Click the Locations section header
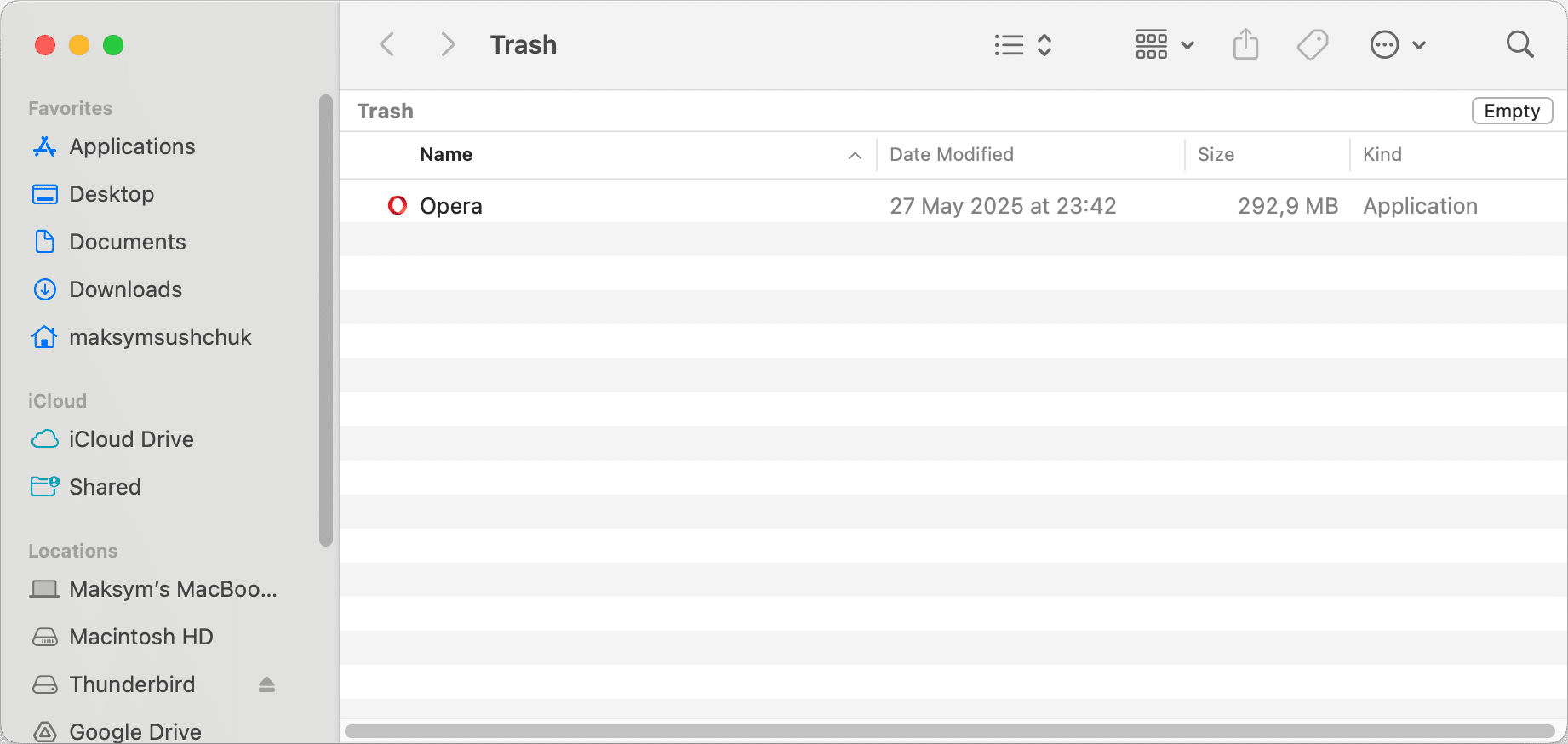This screenshot has width=1568, height=744. click(73, 551)
